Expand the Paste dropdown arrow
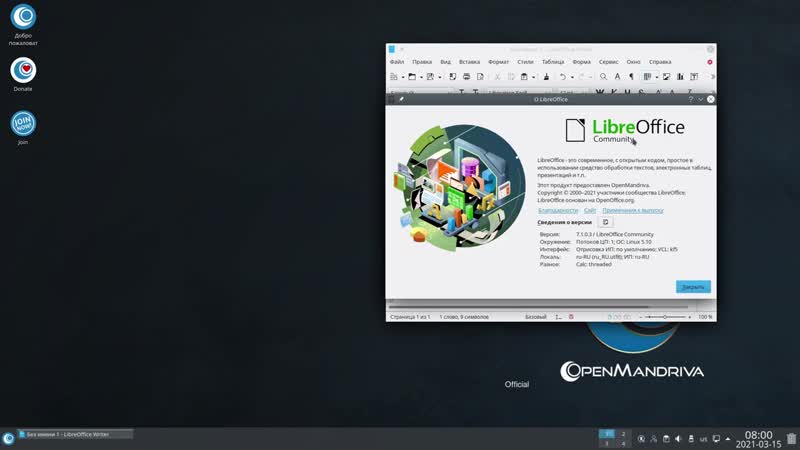 point(534,77)
